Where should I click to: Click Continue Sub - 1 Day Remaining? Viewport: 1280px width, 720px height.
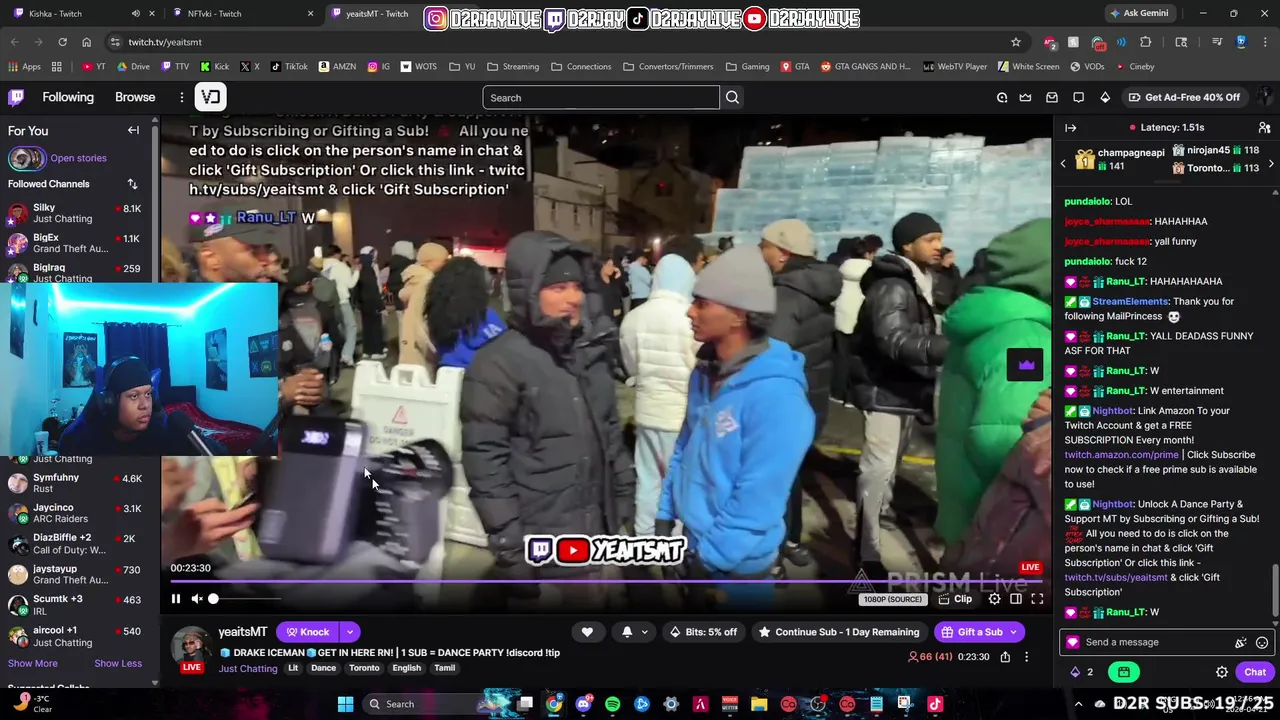coord(838,632)
